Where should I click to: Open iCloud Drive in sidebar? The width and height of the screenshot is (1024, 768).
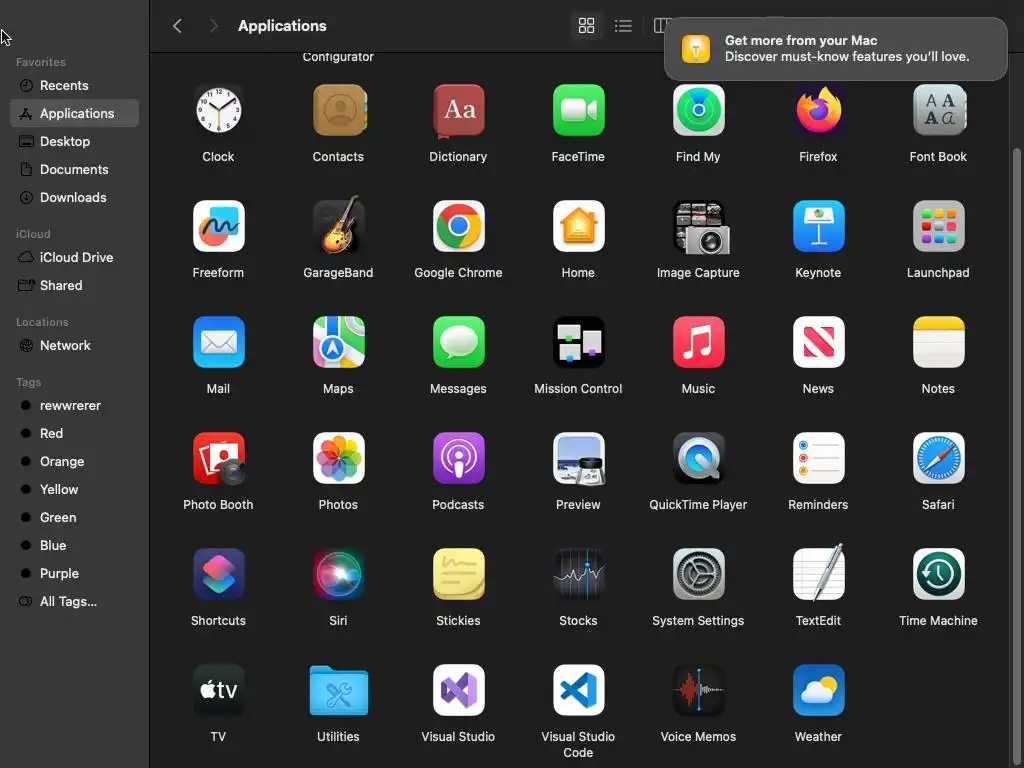tap(74, 257)
